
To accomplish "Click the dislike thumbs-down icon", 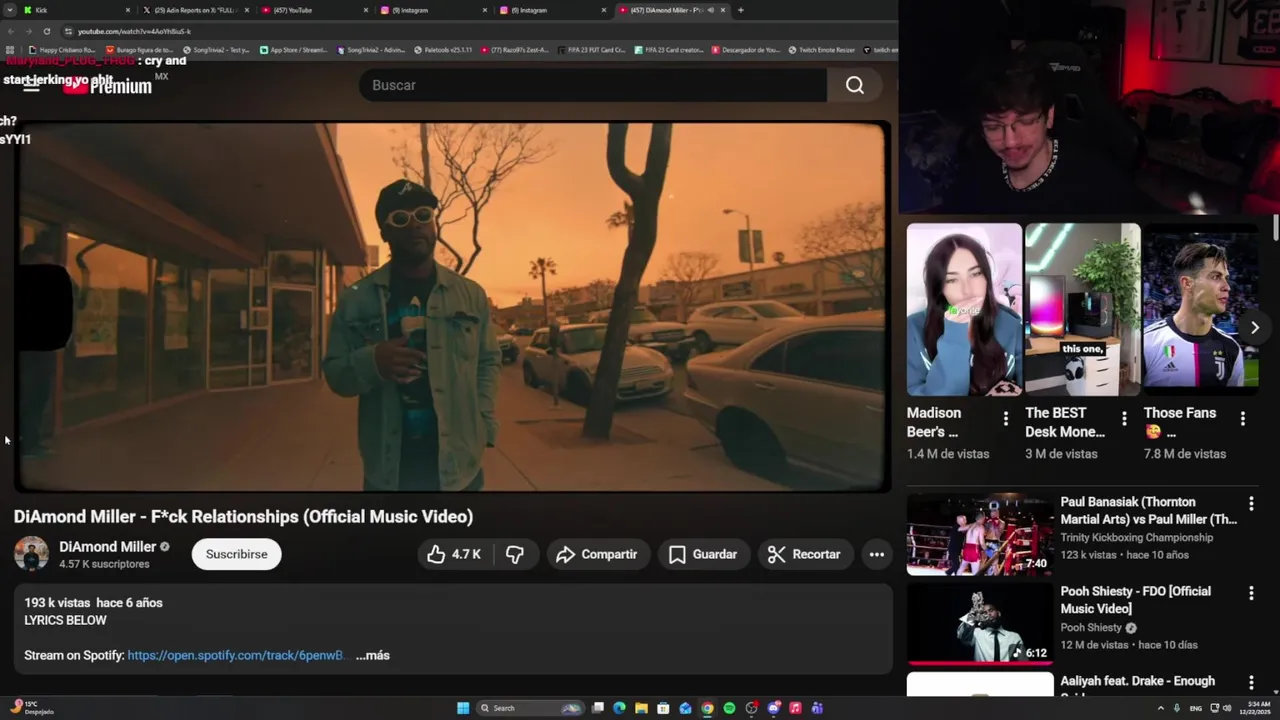I will coord(514,554).
